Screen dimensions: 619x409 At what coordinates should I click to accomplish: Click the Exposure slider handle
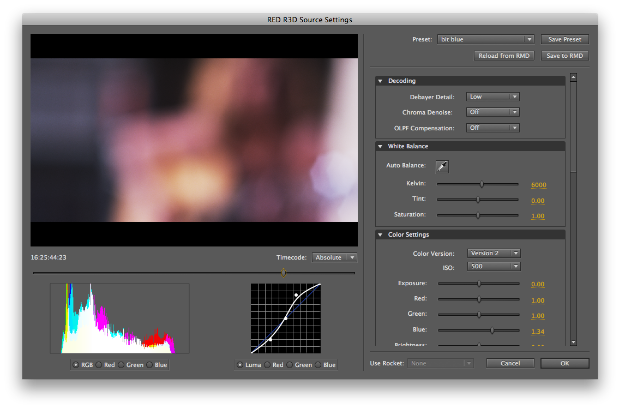479,283
